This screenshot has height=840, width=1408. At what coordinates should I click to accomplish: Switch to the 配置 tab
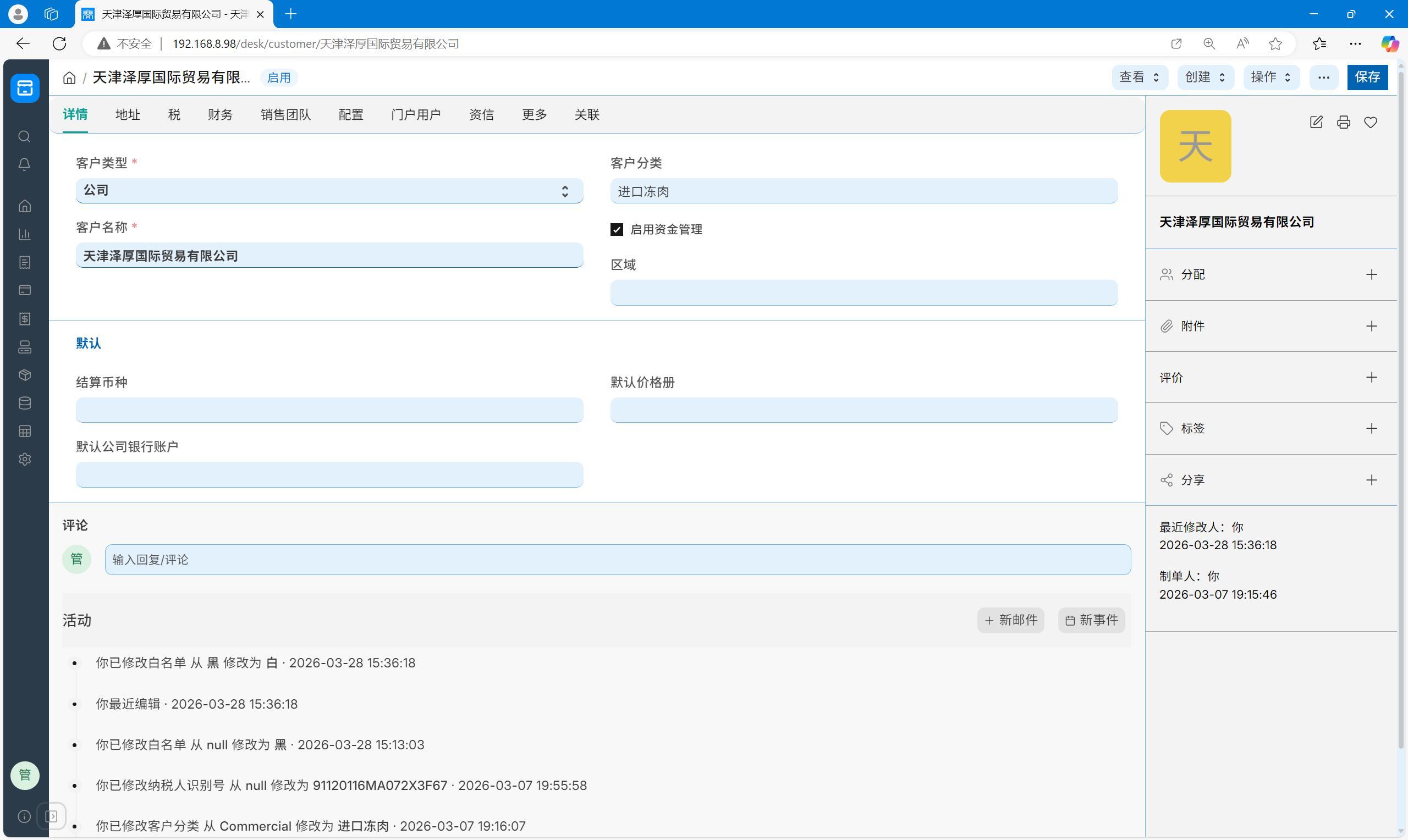(351, 115)
